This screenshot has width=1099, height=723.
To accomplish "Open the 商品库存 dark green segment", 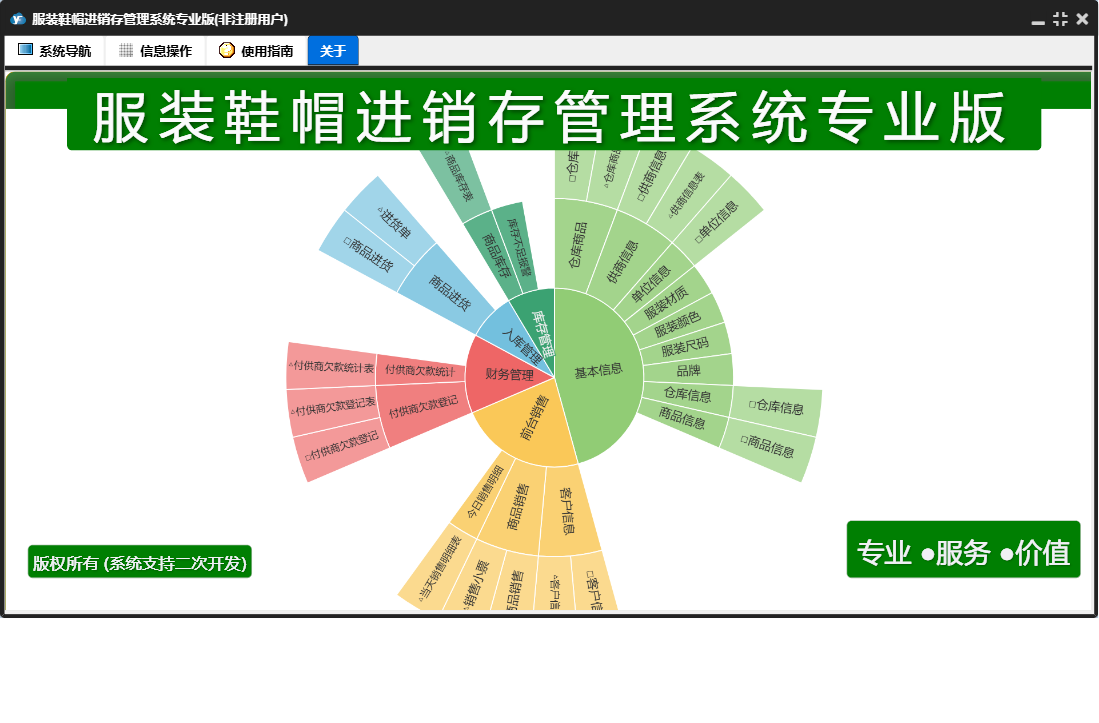I will (495, 254).
